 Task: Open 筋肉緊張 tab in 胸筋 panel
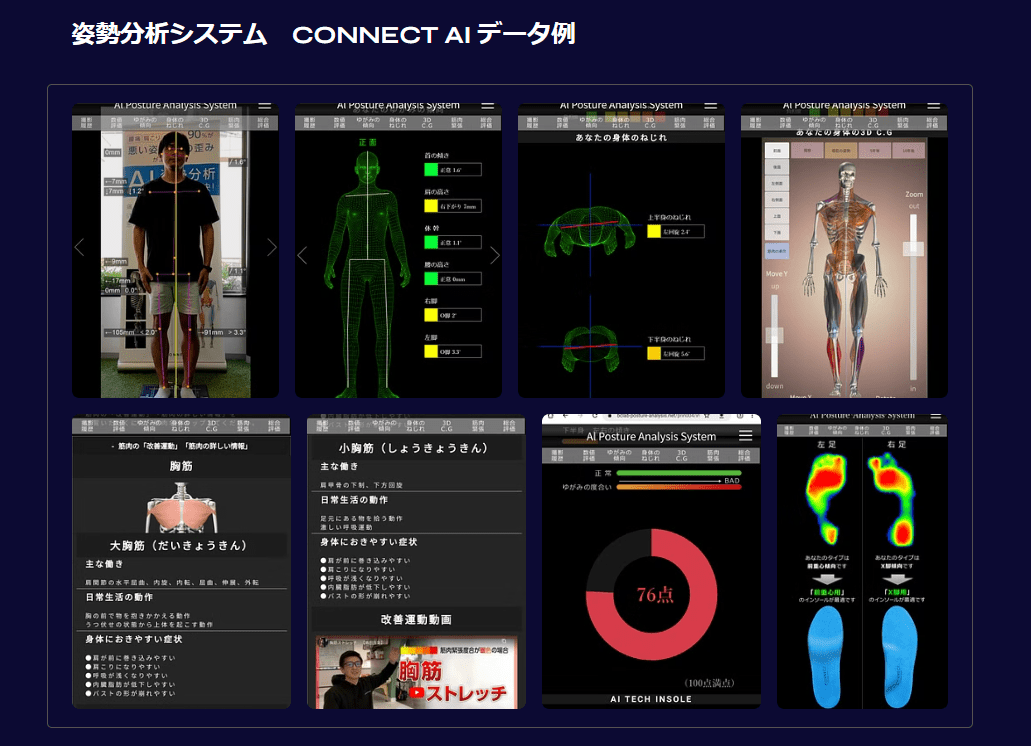(x=243, y=426)
